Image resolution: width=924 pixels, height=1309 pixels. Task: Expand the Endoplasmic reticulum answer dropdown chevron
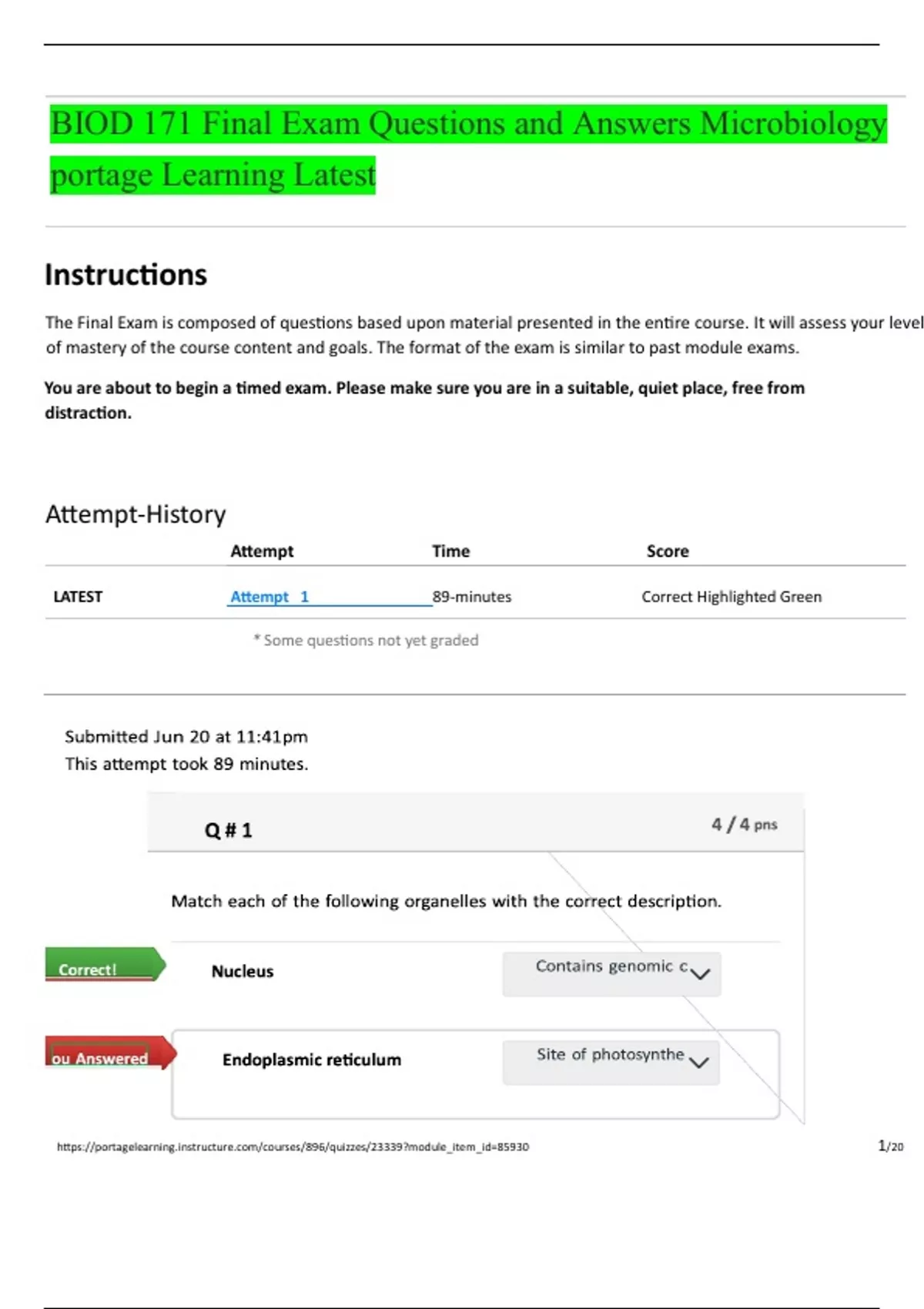point(699,1063)
